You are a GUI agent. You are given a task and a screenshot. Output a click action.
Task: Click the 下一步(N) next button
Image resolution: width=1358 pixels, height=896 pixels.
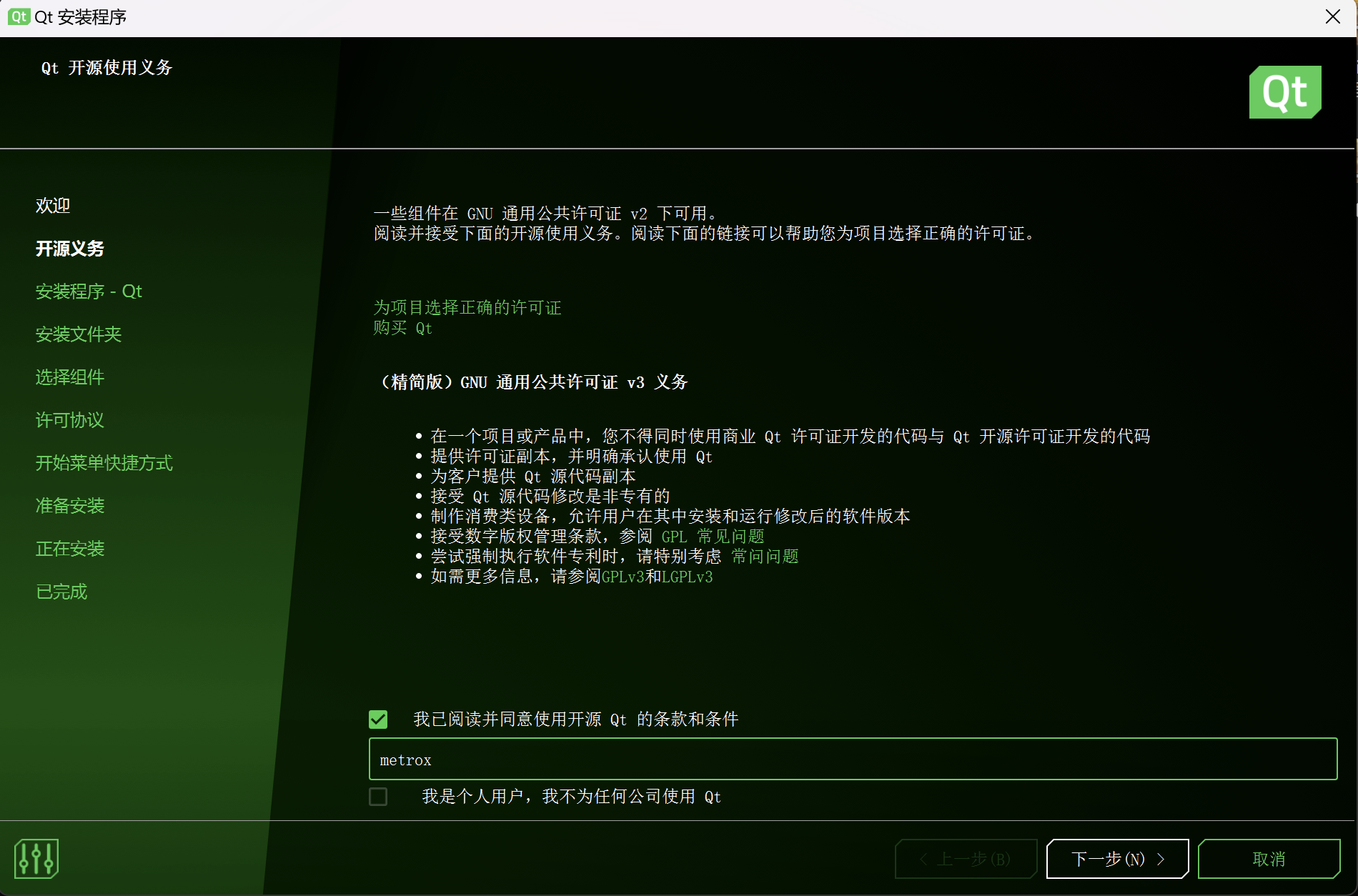pyautogui.click(x=1117, y=859)
